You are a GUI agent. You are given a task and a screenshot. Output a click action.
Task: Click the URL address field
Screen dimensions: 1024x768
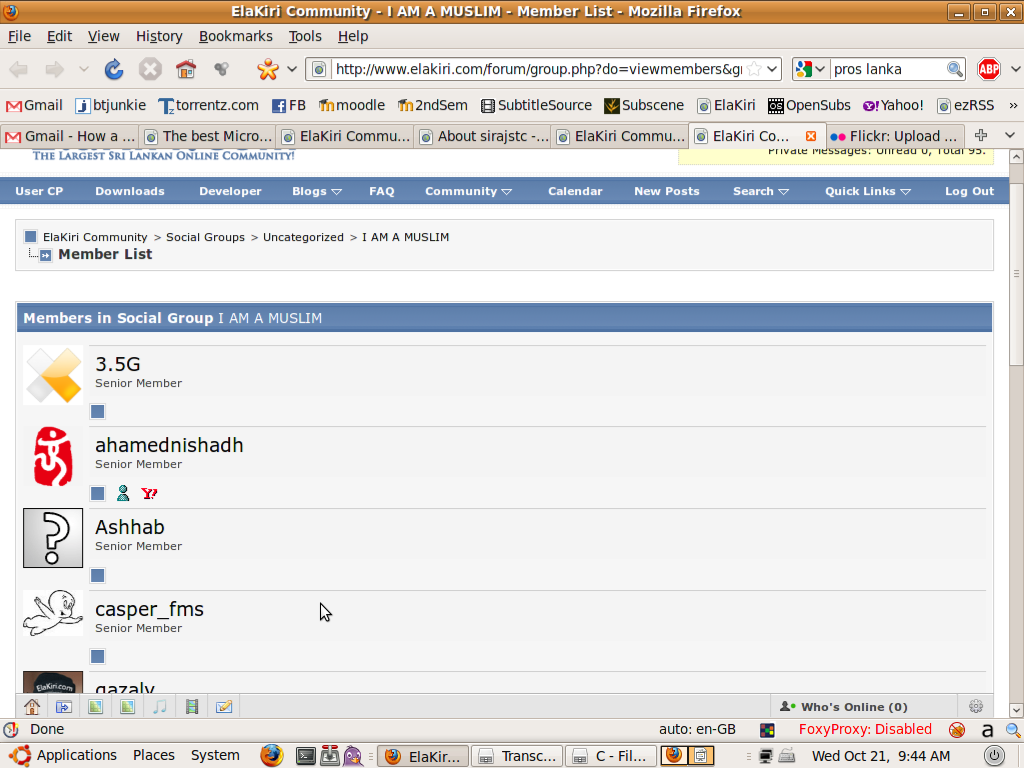pyautogui.click(x=538, y=69)
